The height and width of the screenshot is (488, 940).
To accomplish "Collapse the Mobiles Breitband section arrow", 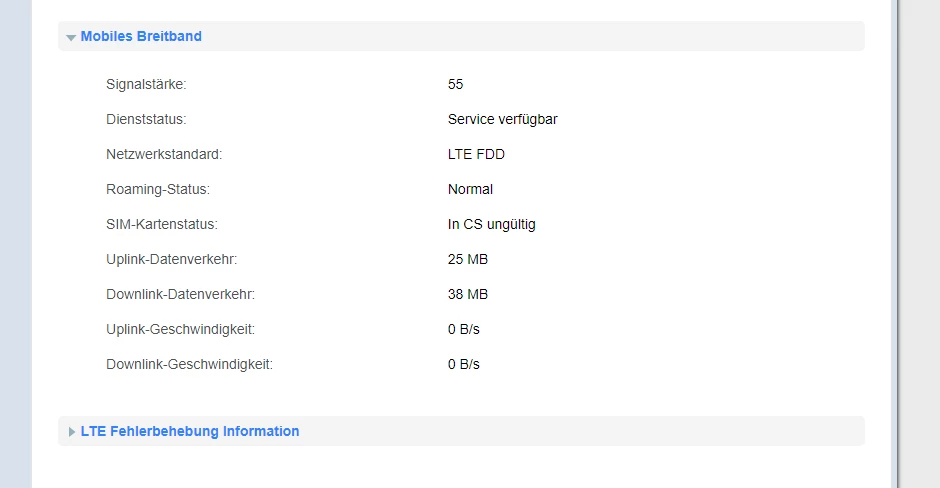I will [71, 37].
